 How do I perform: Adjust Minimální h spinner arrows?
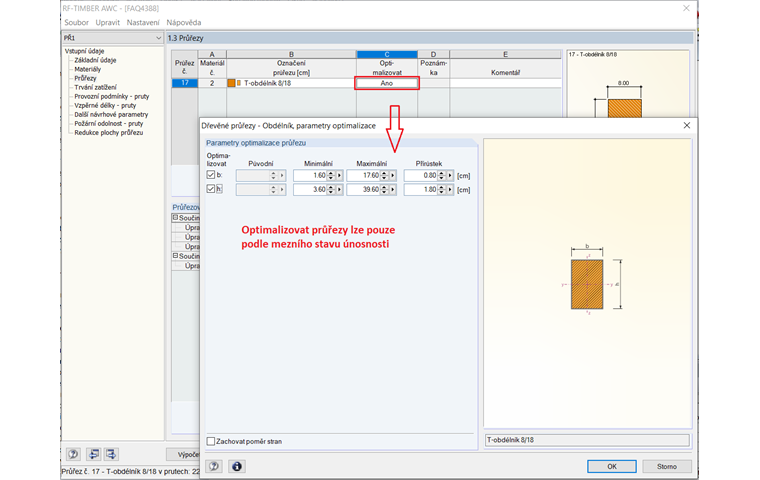[331, 190]
